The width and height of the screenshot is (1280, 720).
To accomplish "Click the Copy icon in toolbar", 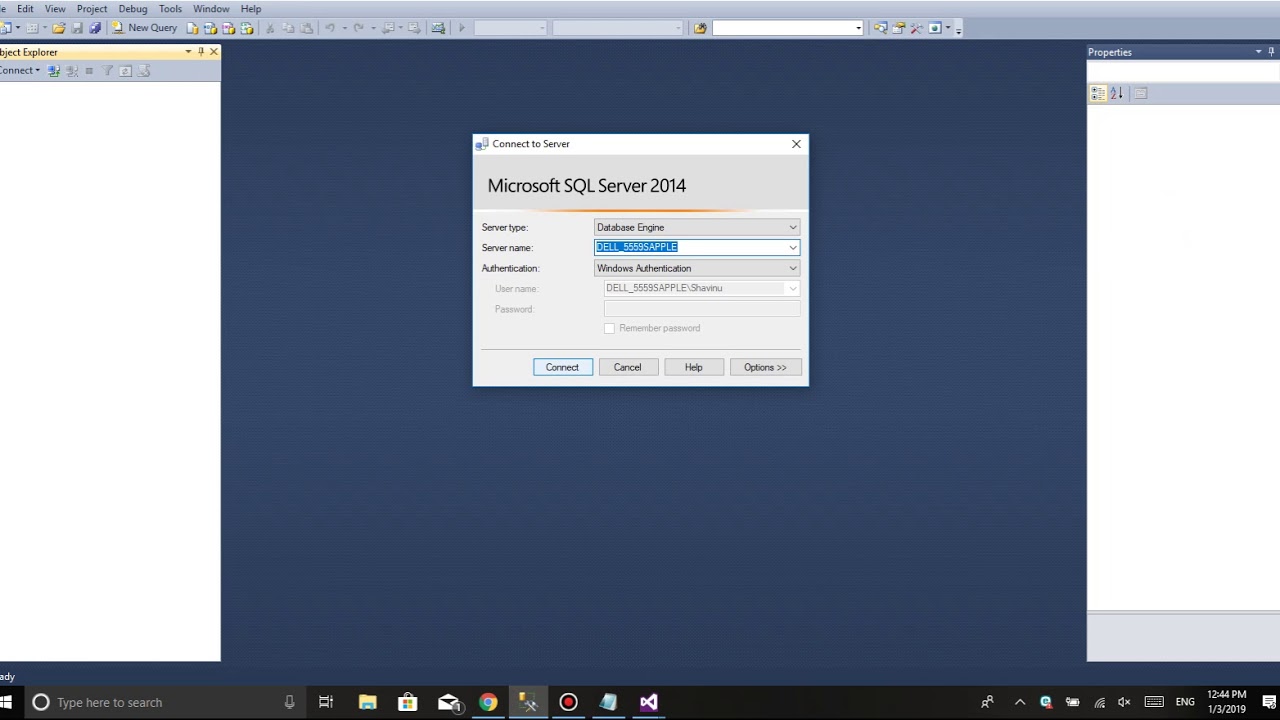I will (x=288, y=28).
